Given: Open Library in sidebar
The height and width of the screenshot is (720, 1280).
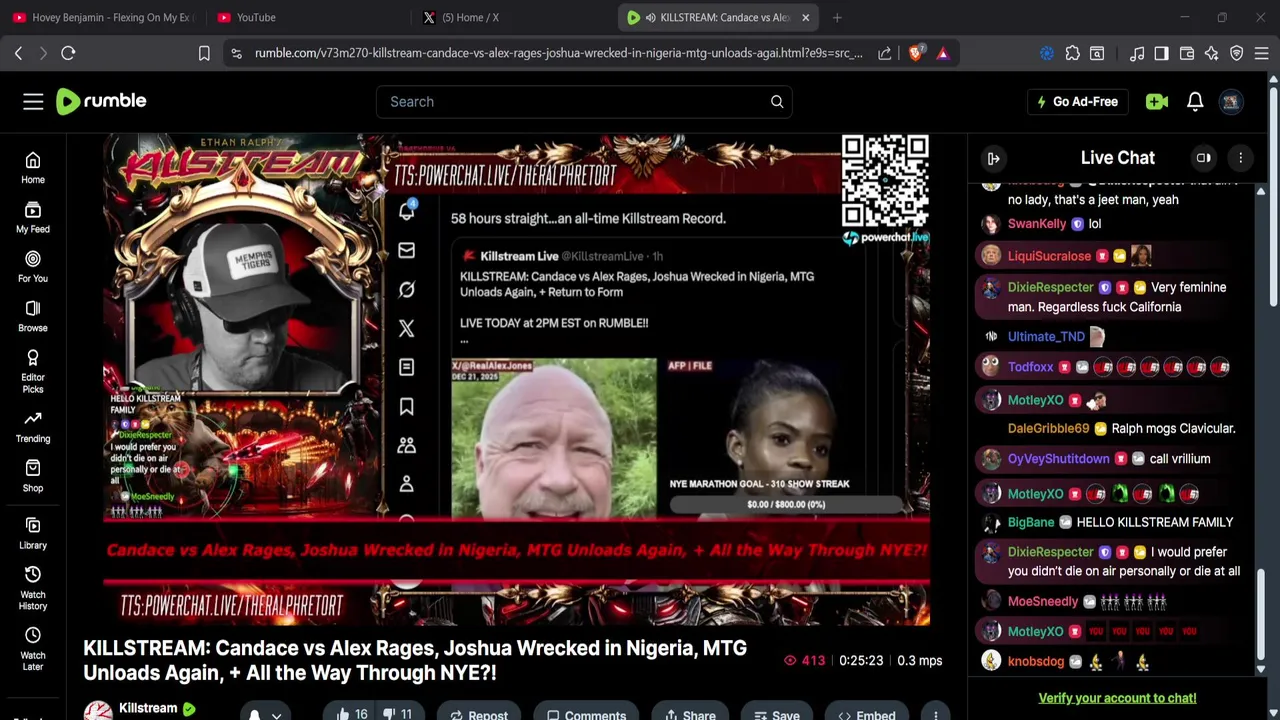Looking at the screenshot, I should pos(33,534).
